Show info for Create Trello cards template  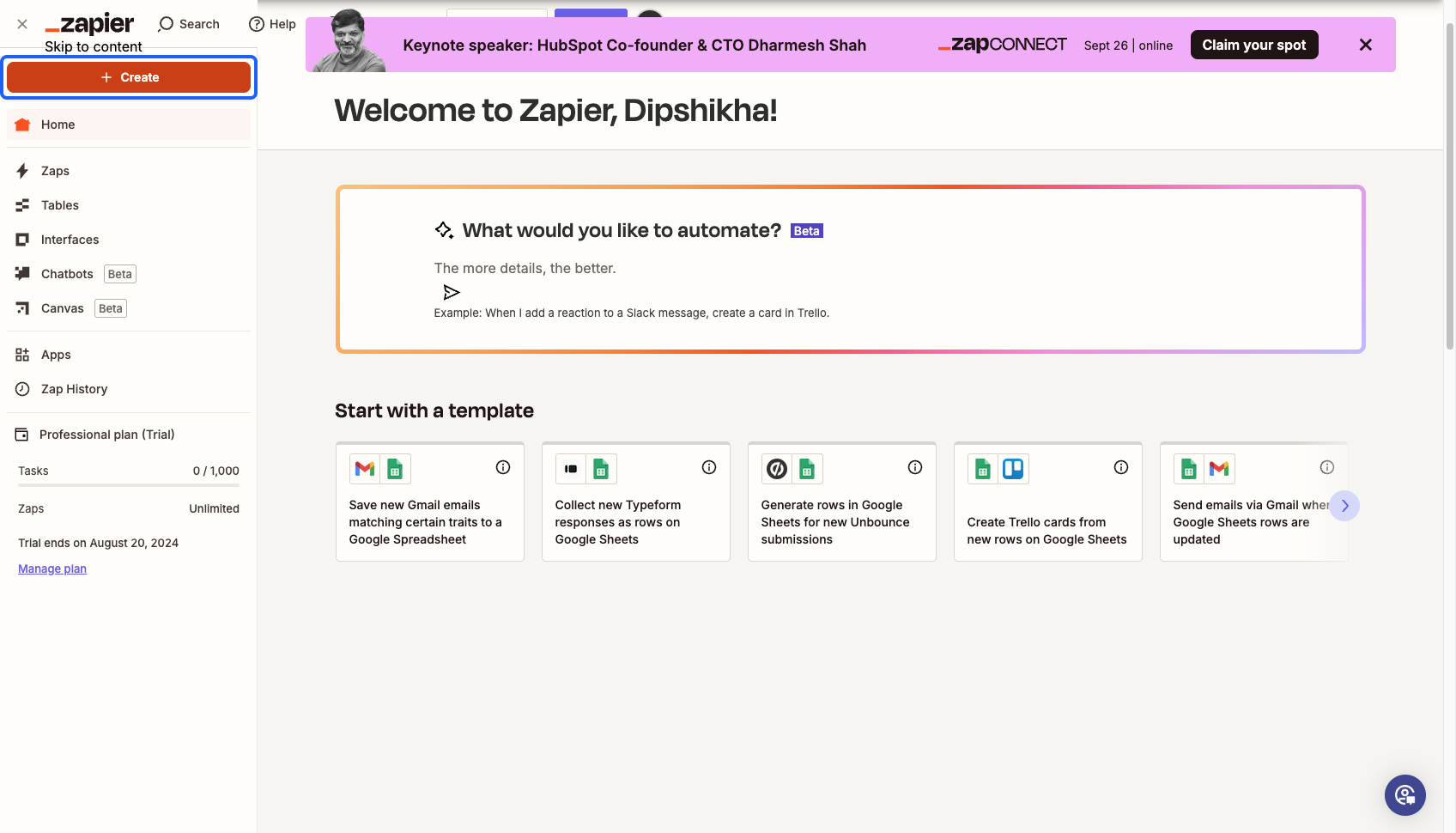pyautogui.click(x=1121, y=467)
